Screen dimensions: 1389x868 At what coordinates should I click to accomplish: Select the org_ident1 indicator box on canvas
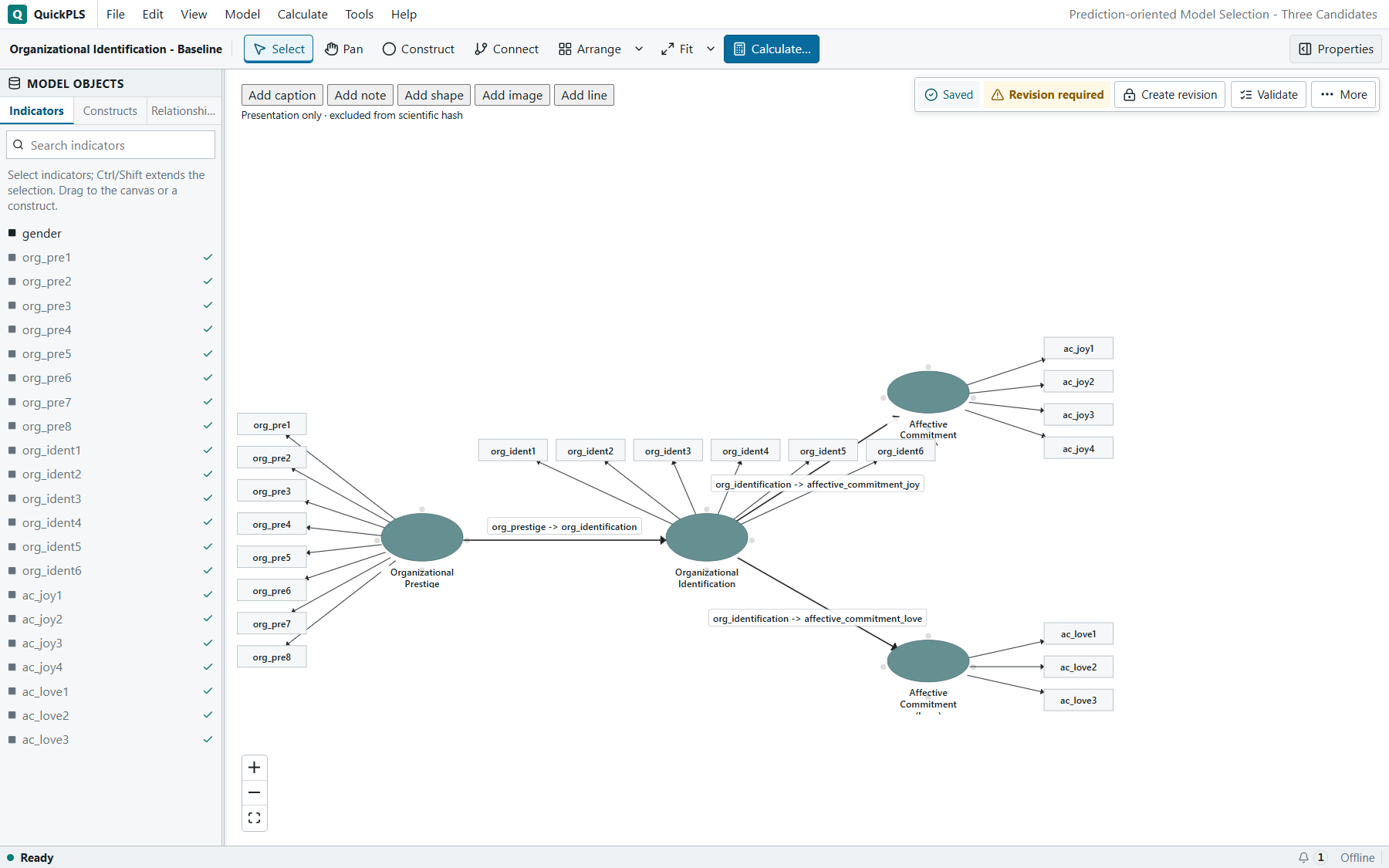click(513, 451)
